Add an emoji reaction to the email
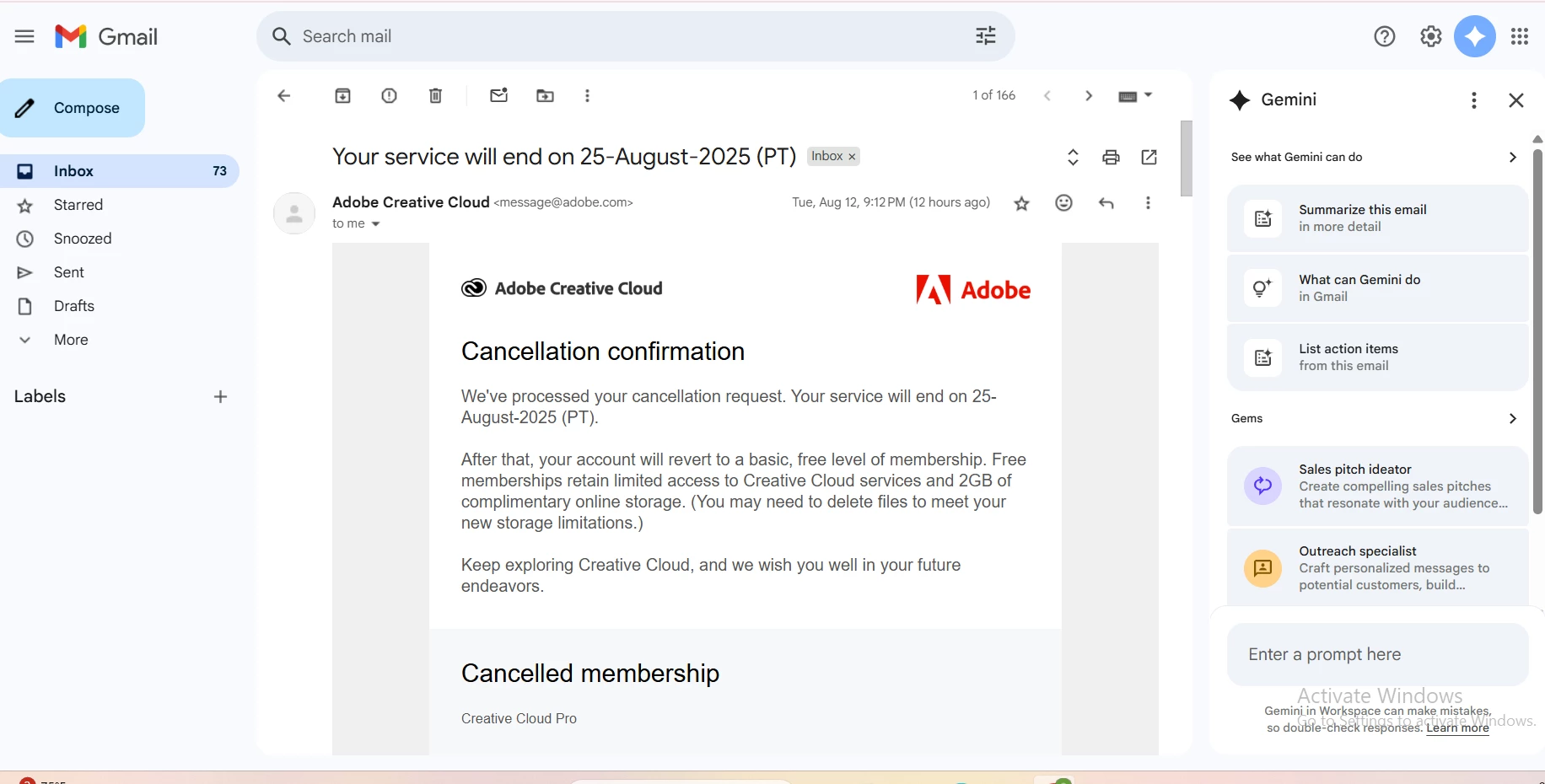Viewport: 1545px width, 784px height. 1063,202
